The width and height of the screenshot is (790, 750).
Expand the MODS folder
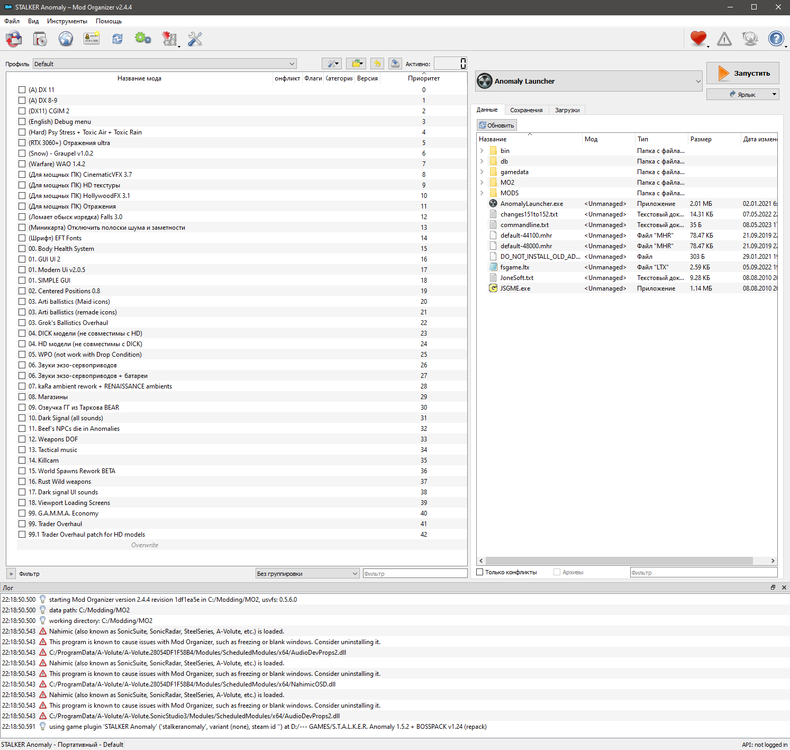click(x=482, y=193)
